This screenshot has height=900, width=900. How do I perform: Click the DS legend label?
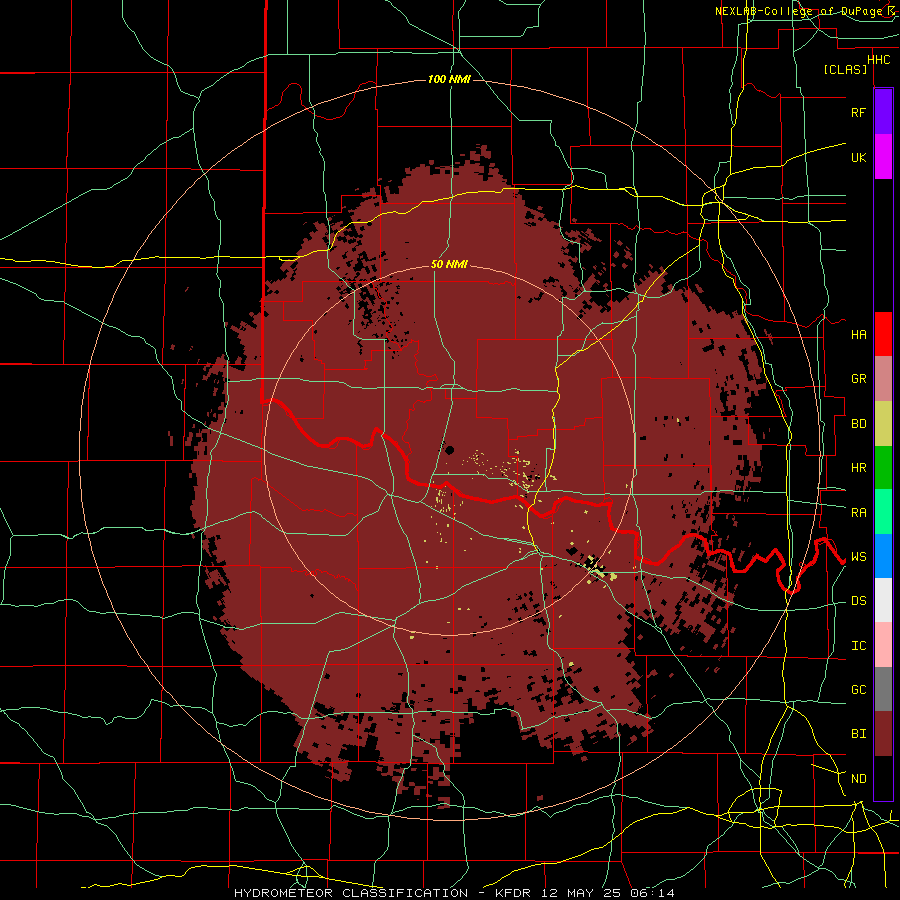tap(858, 600)
